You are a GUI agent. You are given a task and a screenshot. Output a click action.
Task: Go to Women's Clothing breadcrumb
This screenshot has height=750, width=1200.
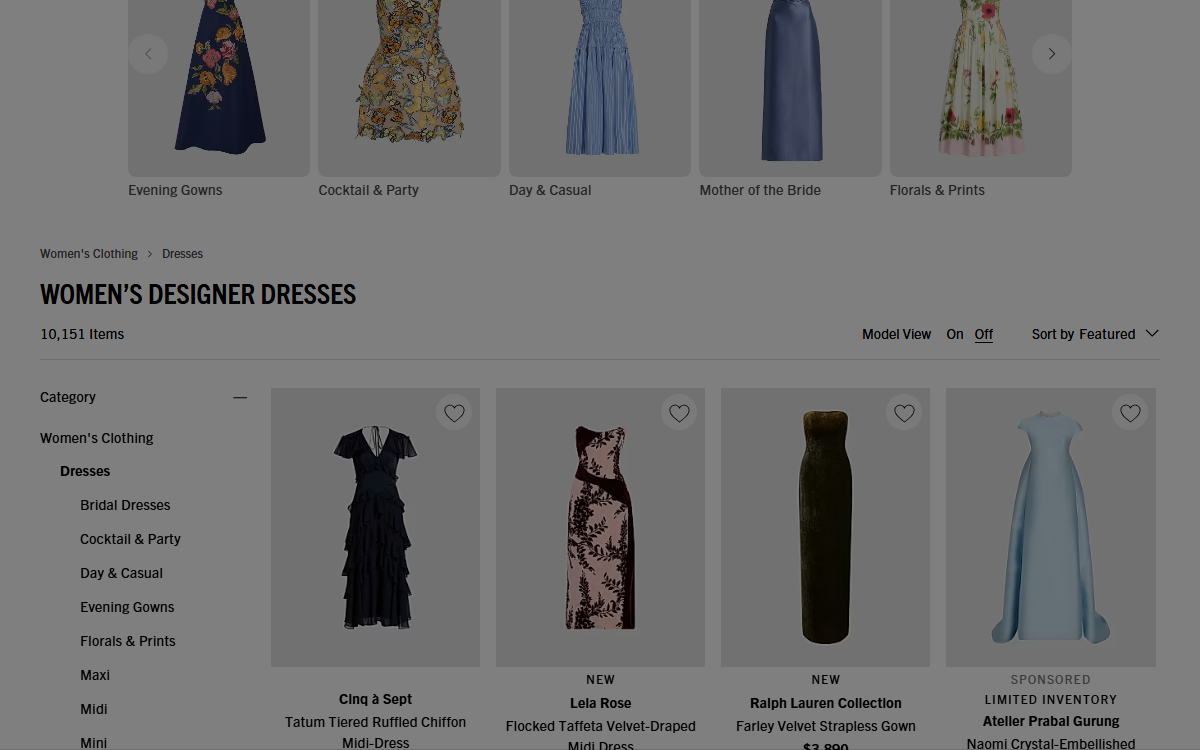coord(89,254)
